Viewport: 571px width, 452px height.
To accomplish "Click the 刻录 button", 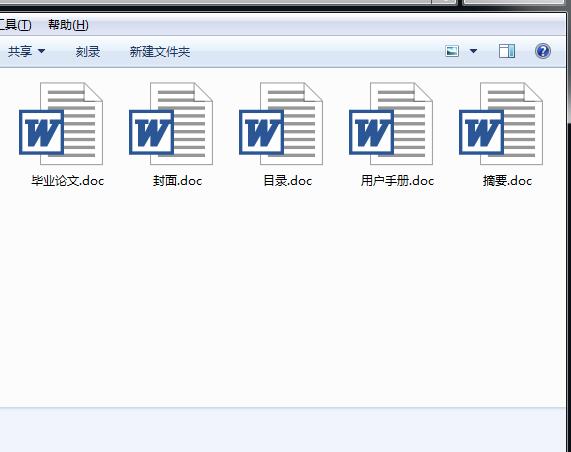I will tap(88, 51).
